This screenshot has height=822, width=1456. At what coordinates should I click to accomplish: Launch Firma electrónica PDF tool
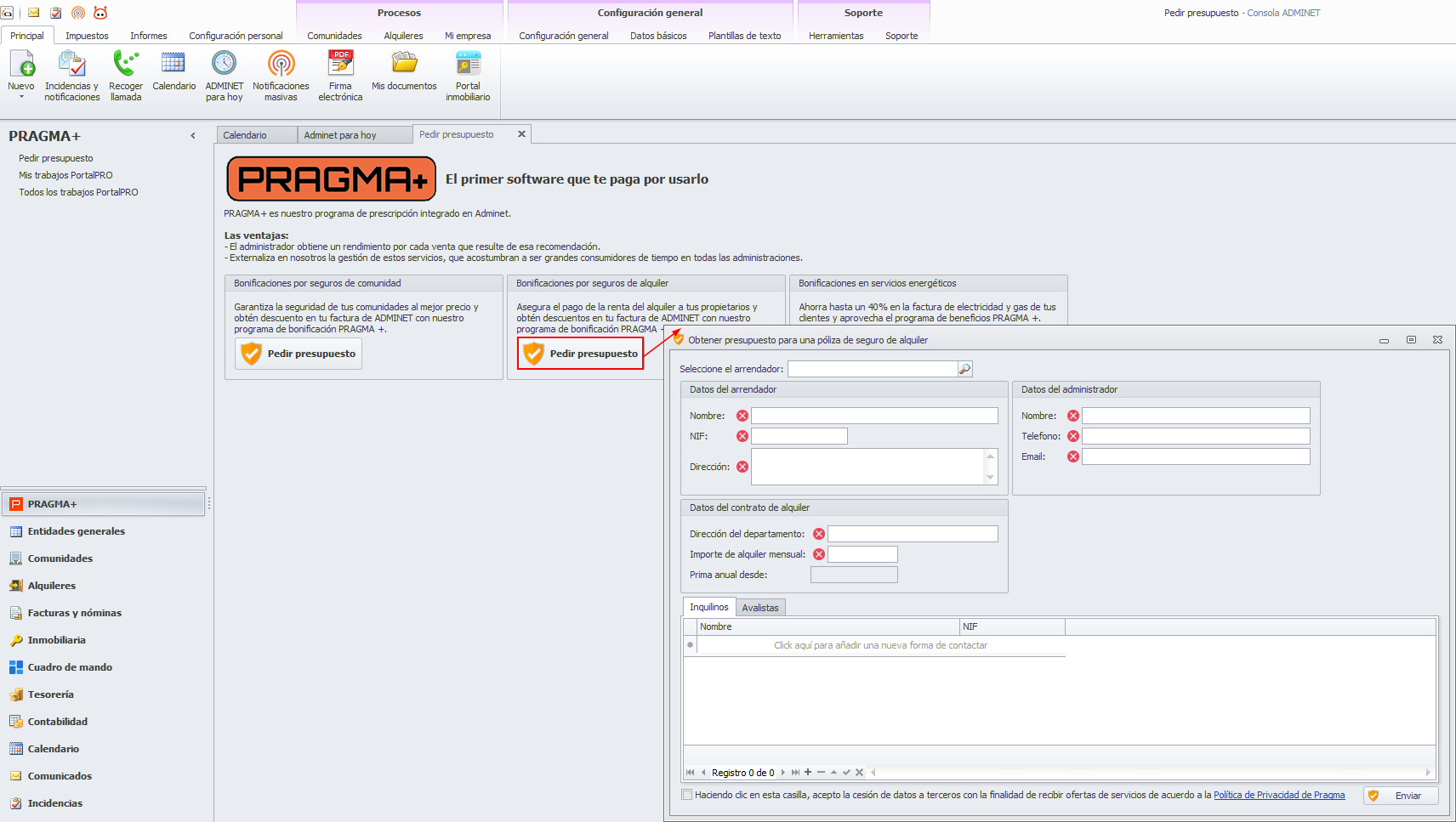pyautogui.click(x=340, y=76)
